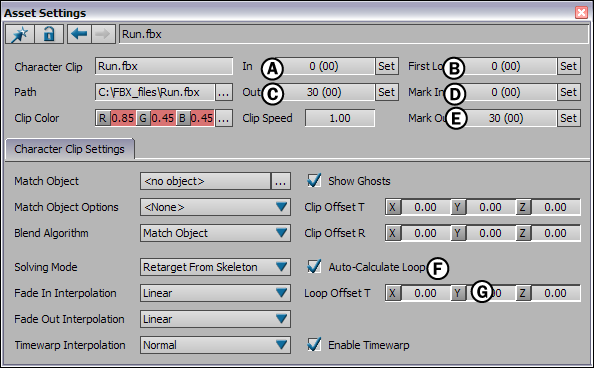Toggle the padlock lock icon

point(49,34)
